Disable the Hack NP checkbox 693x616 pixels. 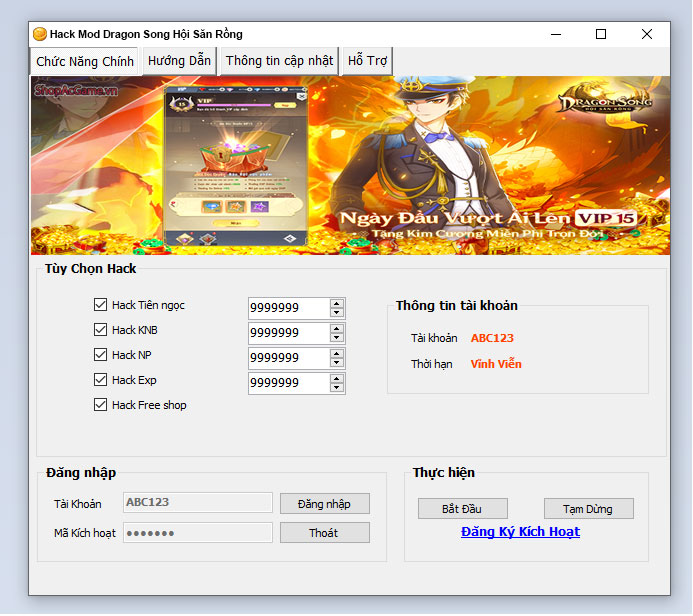[x=100, y=354]
